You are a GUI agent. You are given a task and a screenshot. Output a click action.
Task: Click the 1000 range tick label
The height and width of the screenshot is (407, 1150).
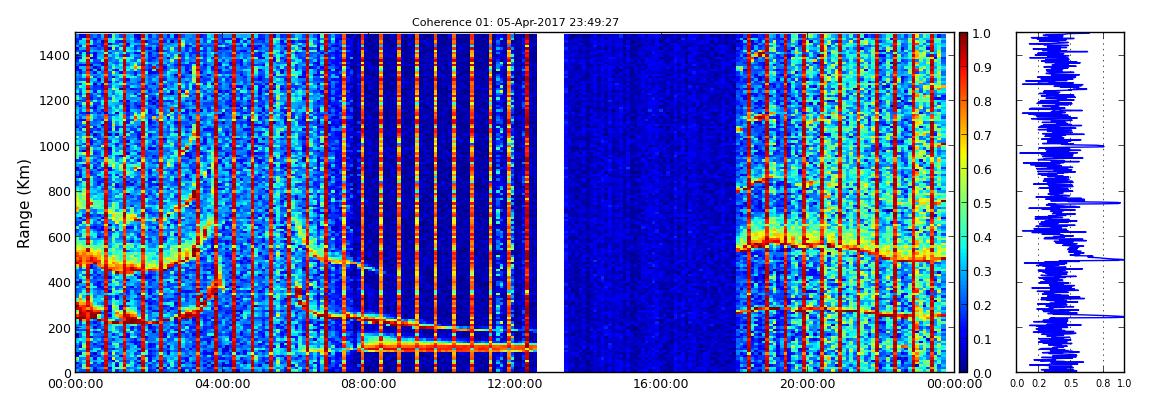point(56,146)
